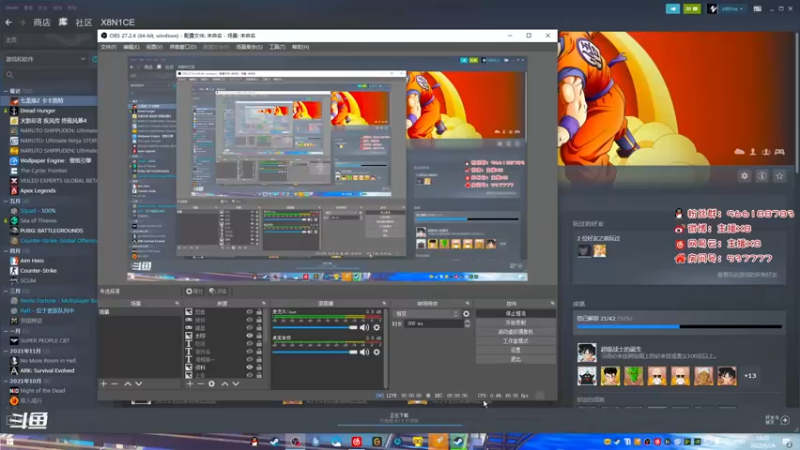Screen dimensions: 800x450
Task: Move selected source down in OBS
Action: [x=236, y=384]
